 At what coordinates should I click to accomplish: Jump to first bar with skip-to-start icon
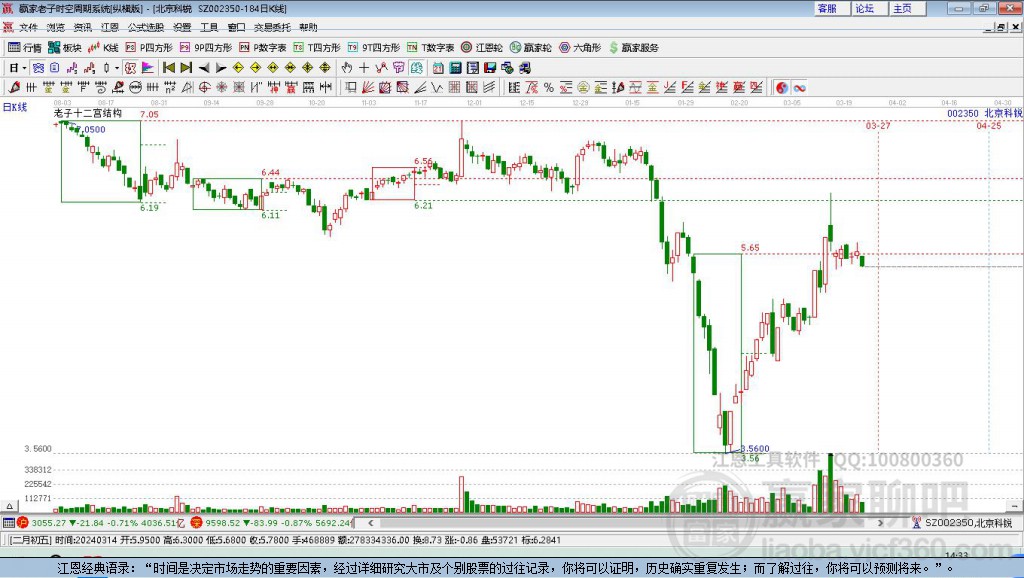(x=168, y=68)
